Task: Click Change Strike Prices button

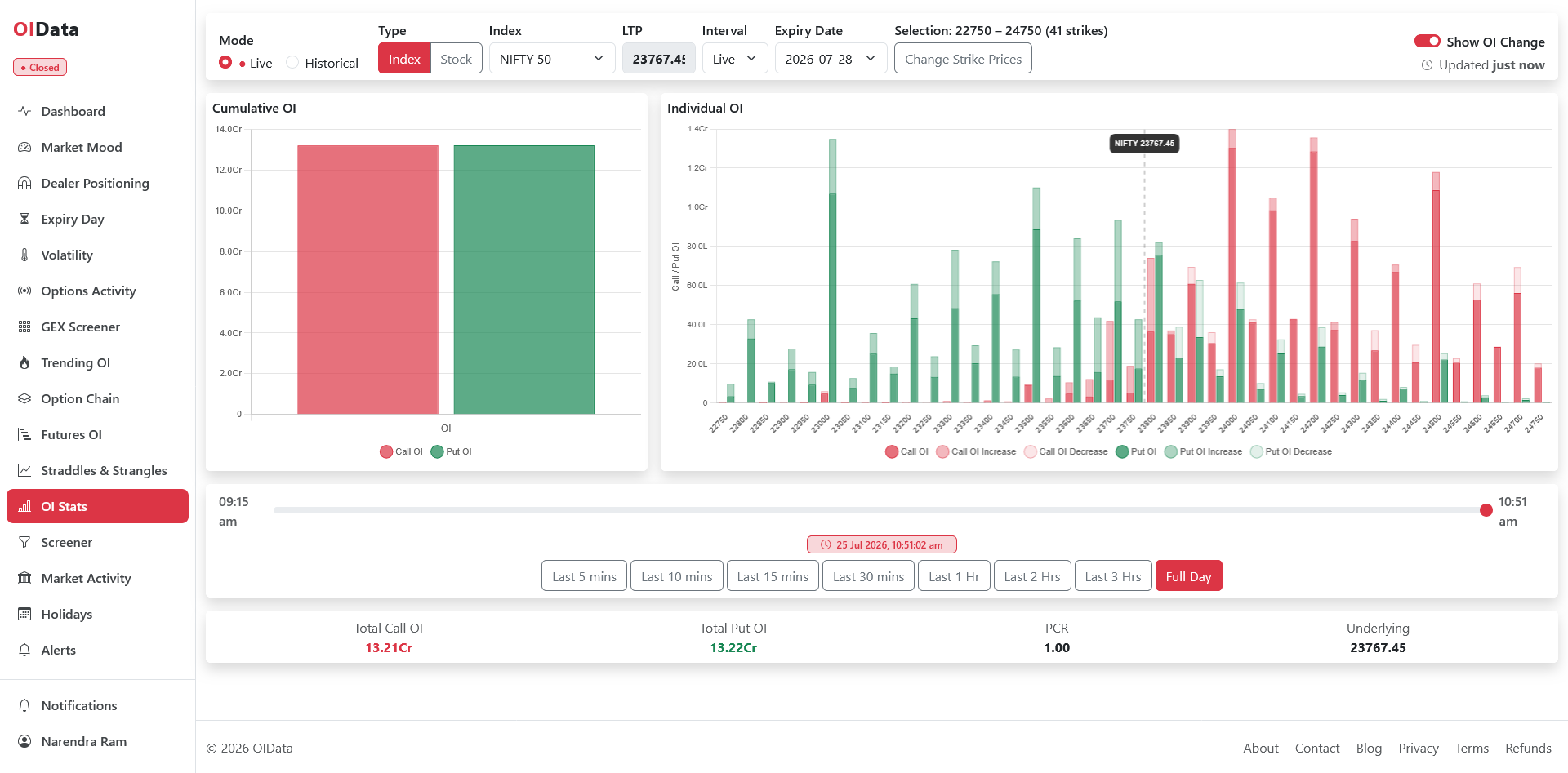Action: tap(963, 59)
